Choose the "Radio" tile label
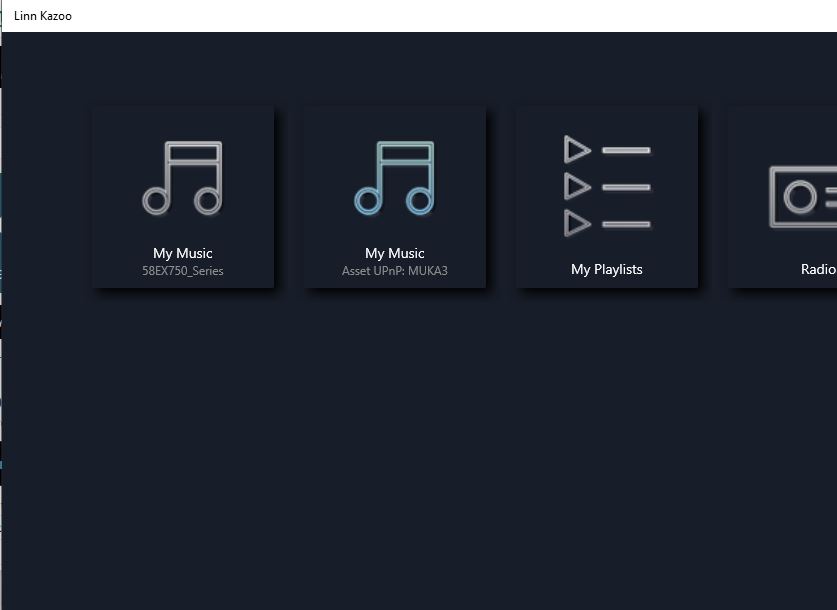The image size is (837, 610). (x=817, y=269)
